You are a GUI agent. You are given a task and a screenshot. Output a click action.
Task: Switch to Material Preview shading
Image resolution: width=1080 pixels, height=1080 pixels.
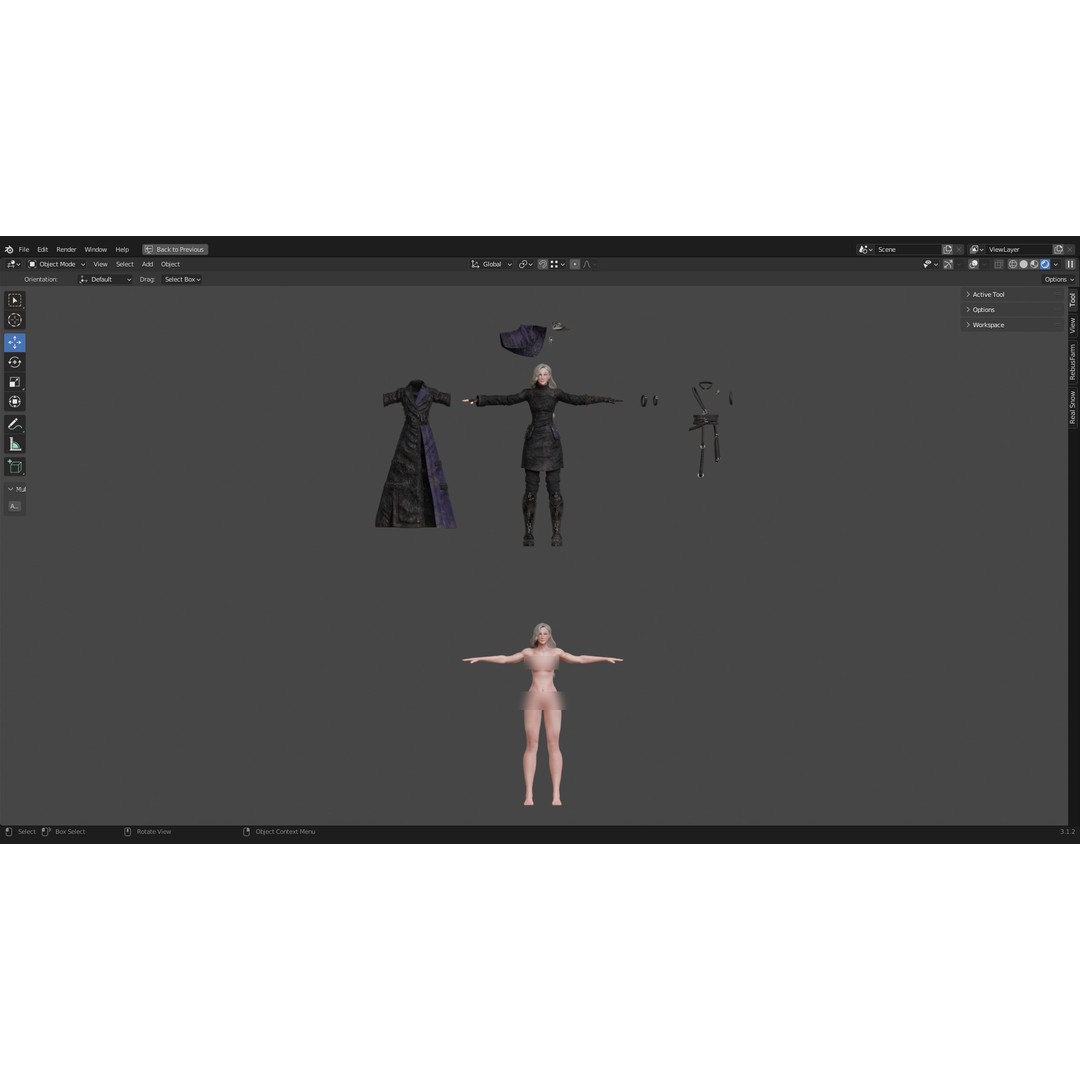1034,264
